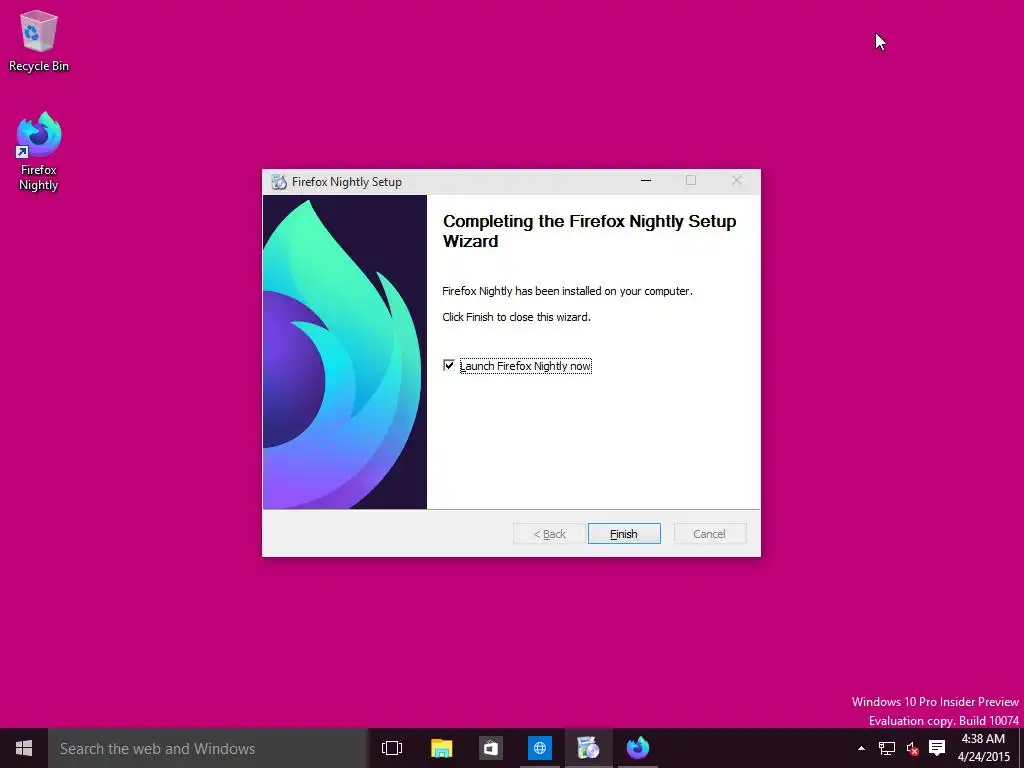Open the Store app from the taskbar

[x=490, y=748]
